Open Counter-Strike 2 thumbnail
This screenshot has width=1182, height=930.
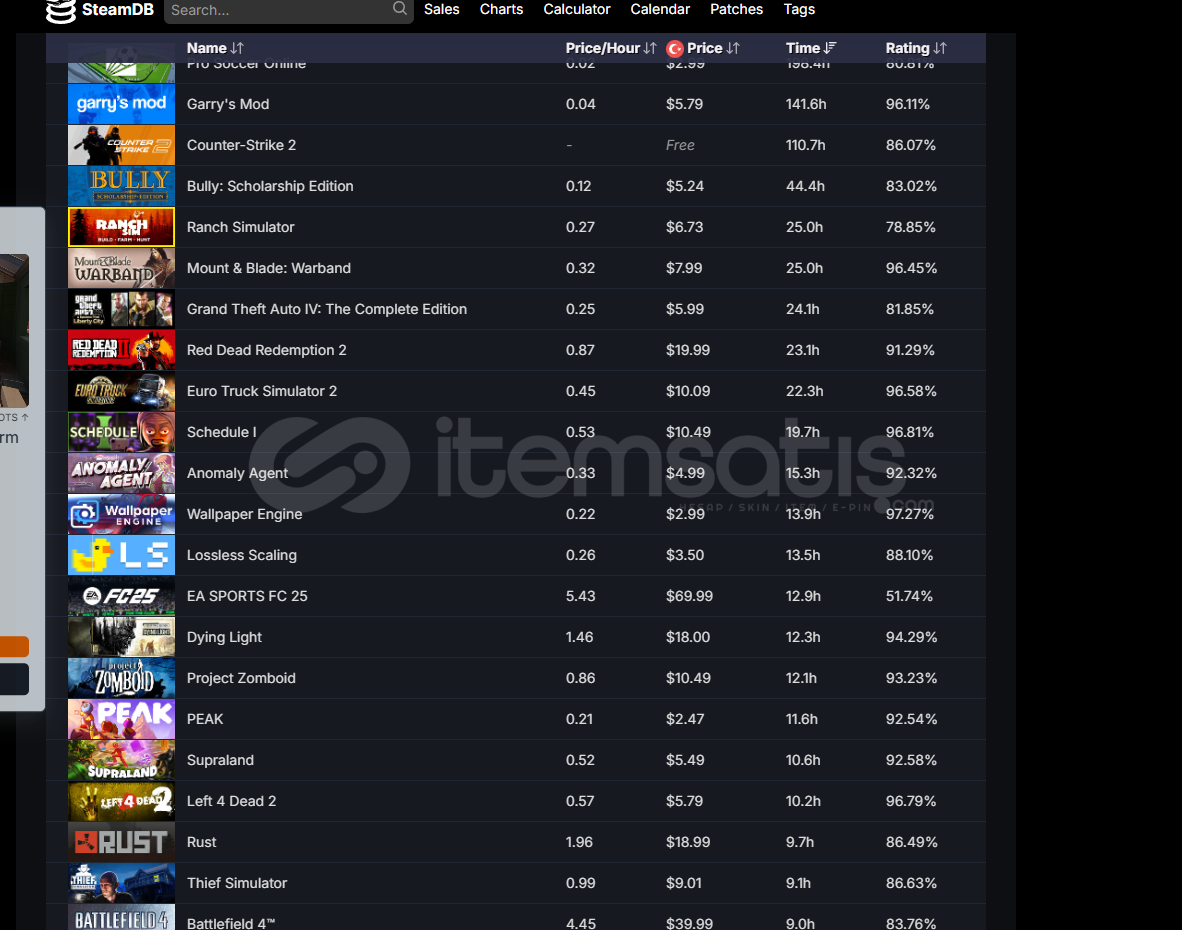[121, 145]
